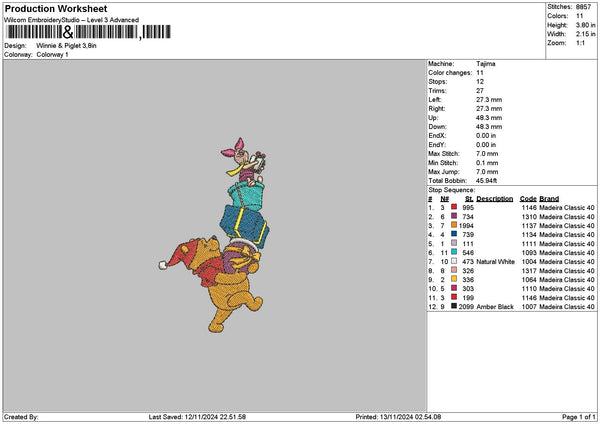
Task: Click the Total Bobbin value '45.94ft'
Action: [x=486, y=181]
